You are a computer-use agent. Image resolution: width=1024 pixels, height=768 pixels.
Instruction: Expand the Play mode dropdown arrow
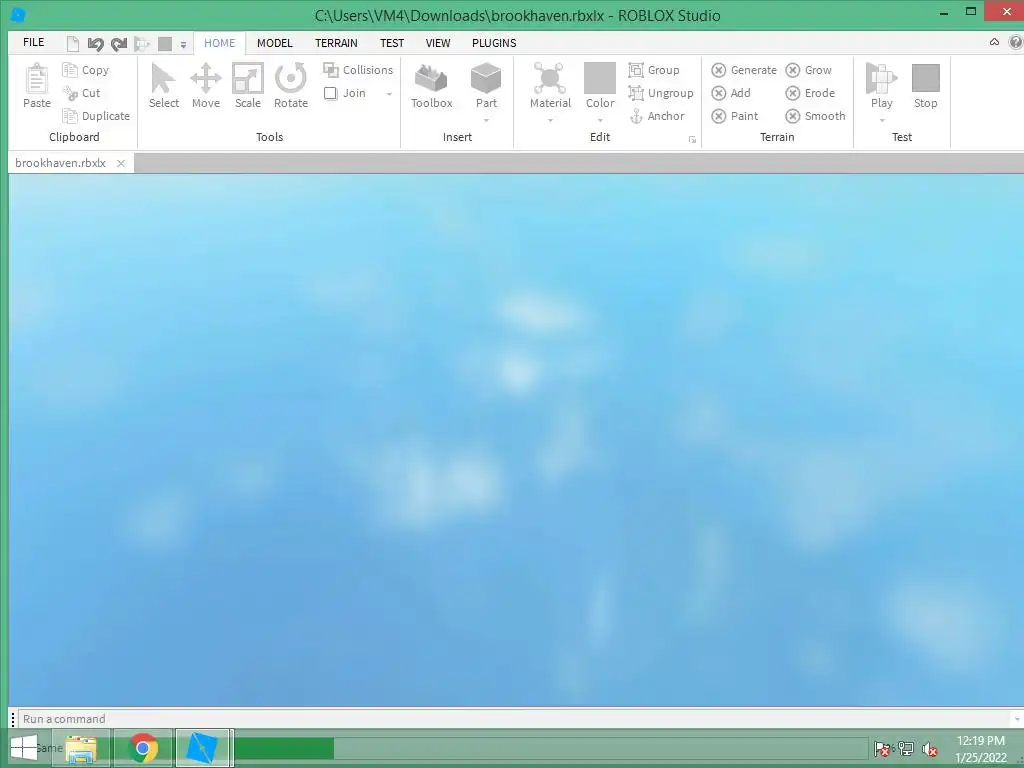[x=882, y=121]
